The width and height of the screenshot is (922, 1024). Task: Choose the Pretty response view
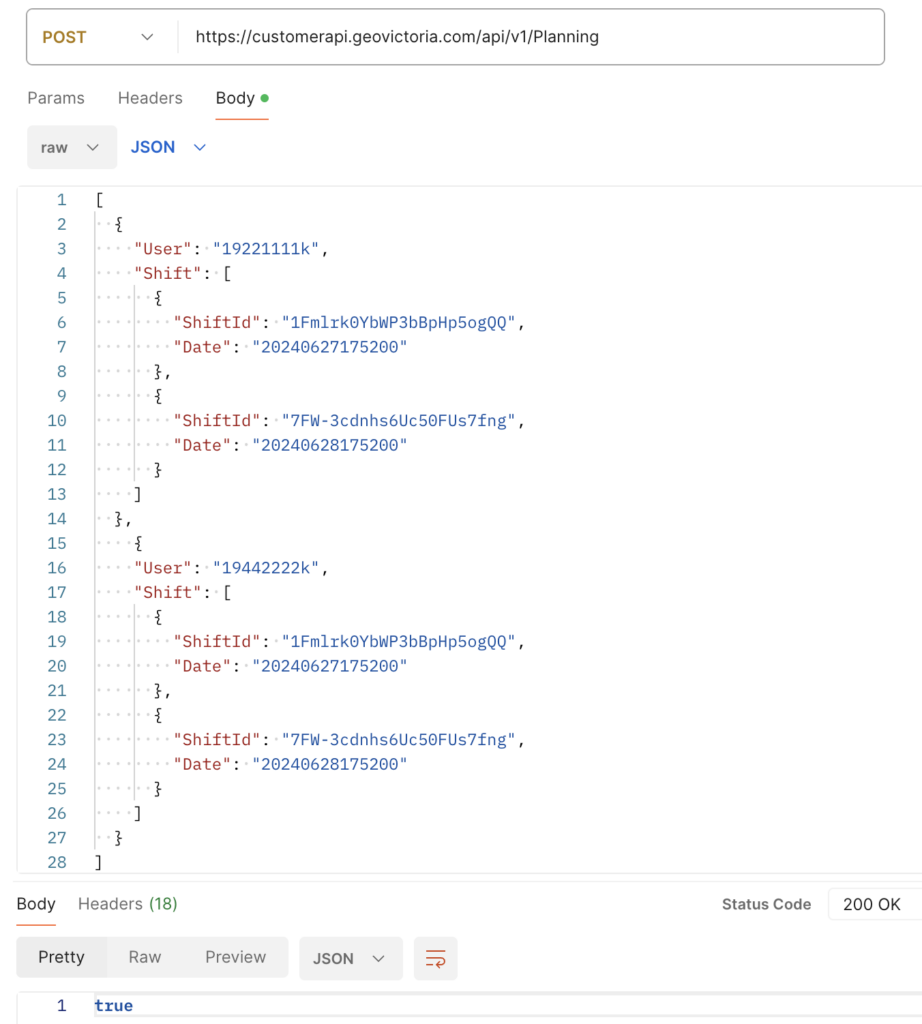point(61,957)
